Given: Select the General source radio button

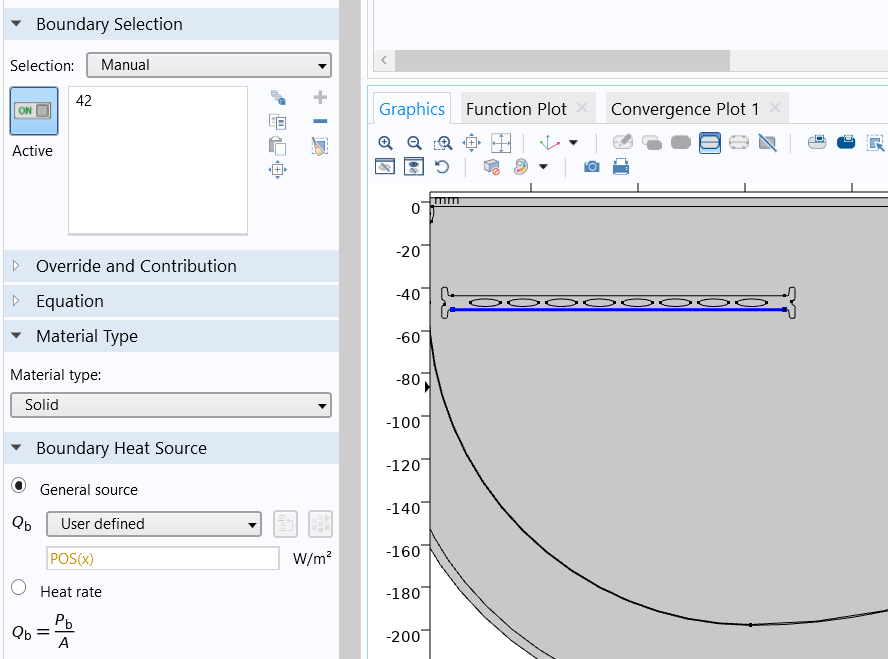Looking at the screenshot, I should pyautogui.click(x=19, y=486).
